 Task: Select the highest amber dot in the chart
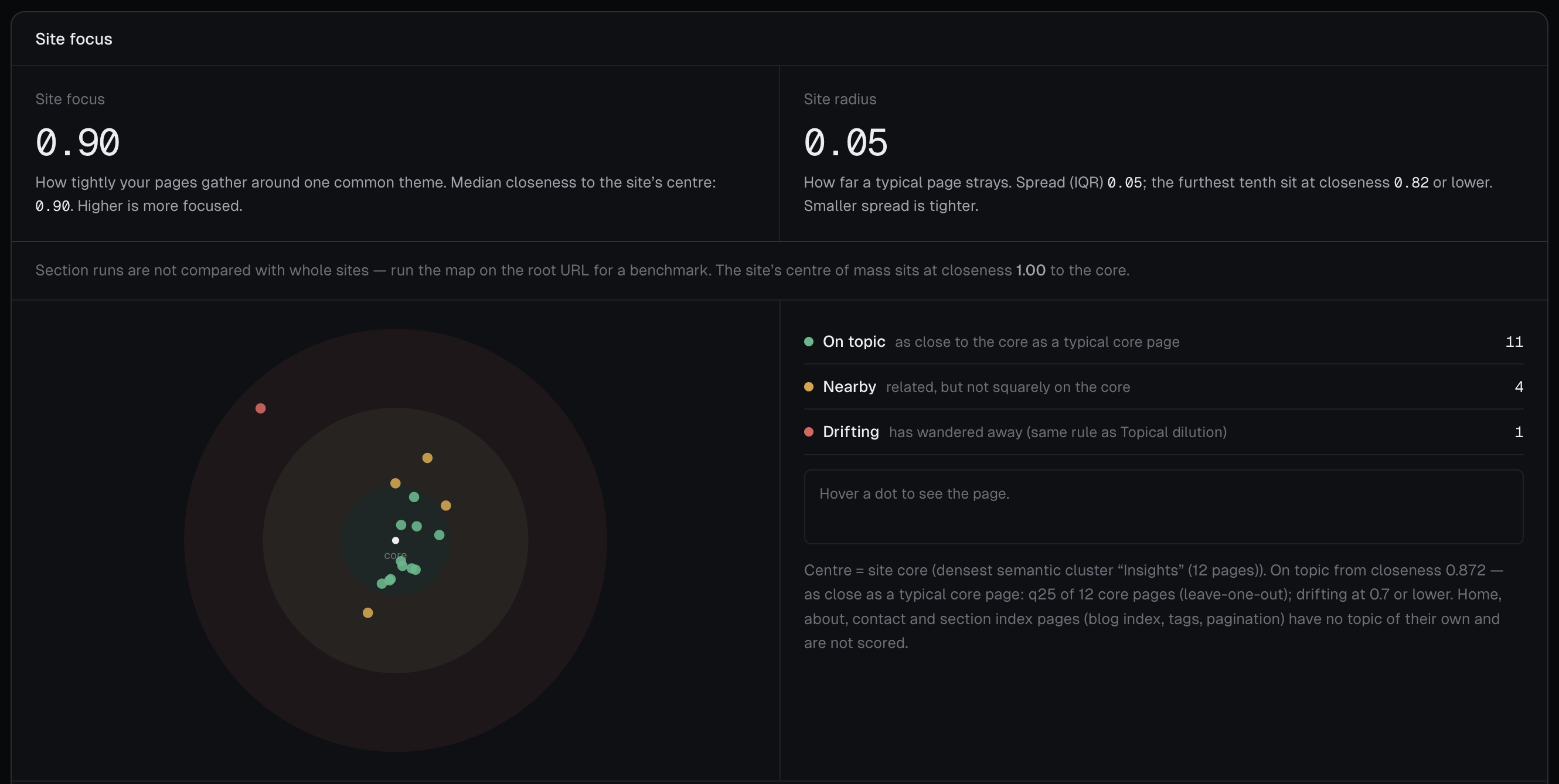click(x=427, y=458)
